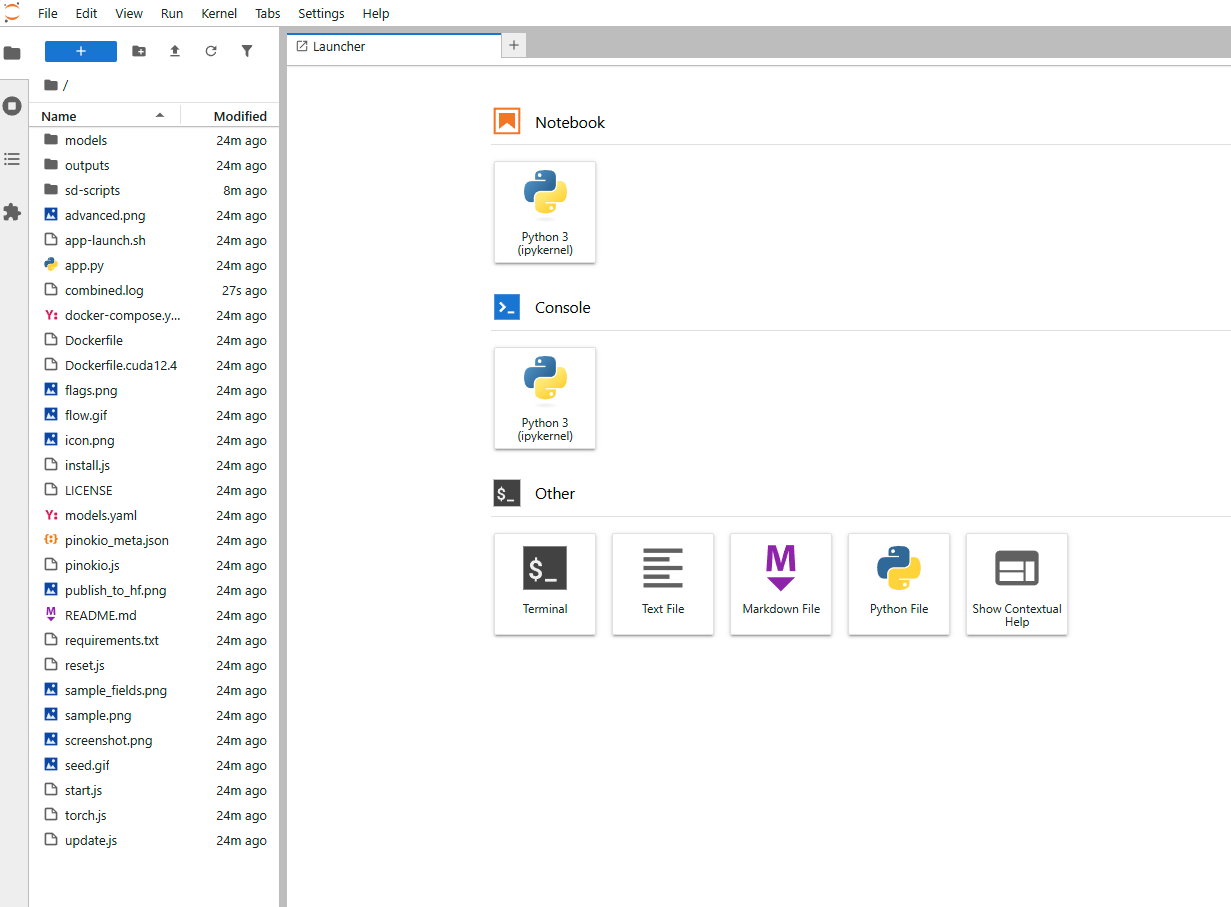Select README.md file
Screen dimensions: 1231x907
click(x=154, y=615)
